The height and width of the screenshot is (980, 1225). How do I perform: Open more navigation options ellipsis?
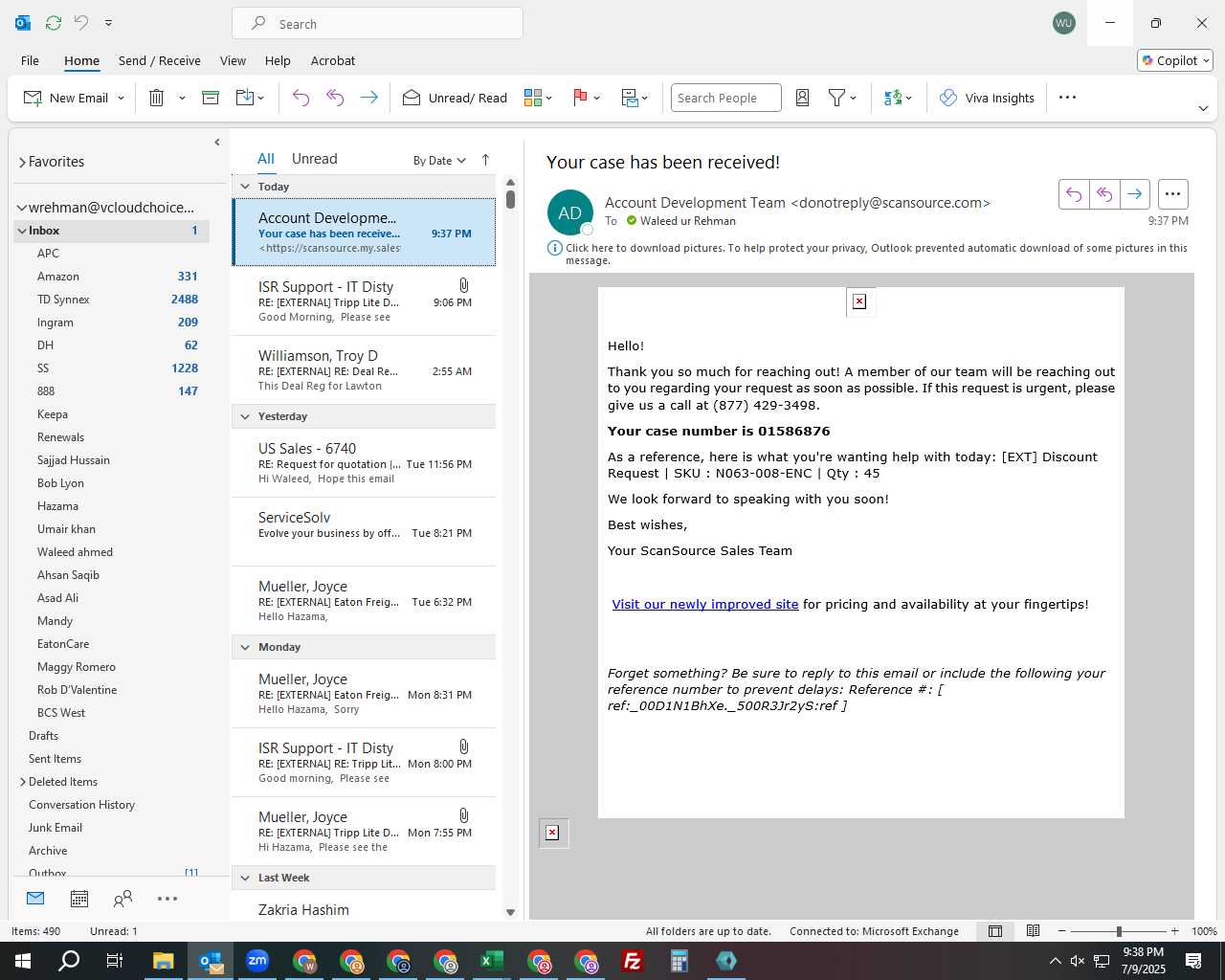[x=167, y=899]
